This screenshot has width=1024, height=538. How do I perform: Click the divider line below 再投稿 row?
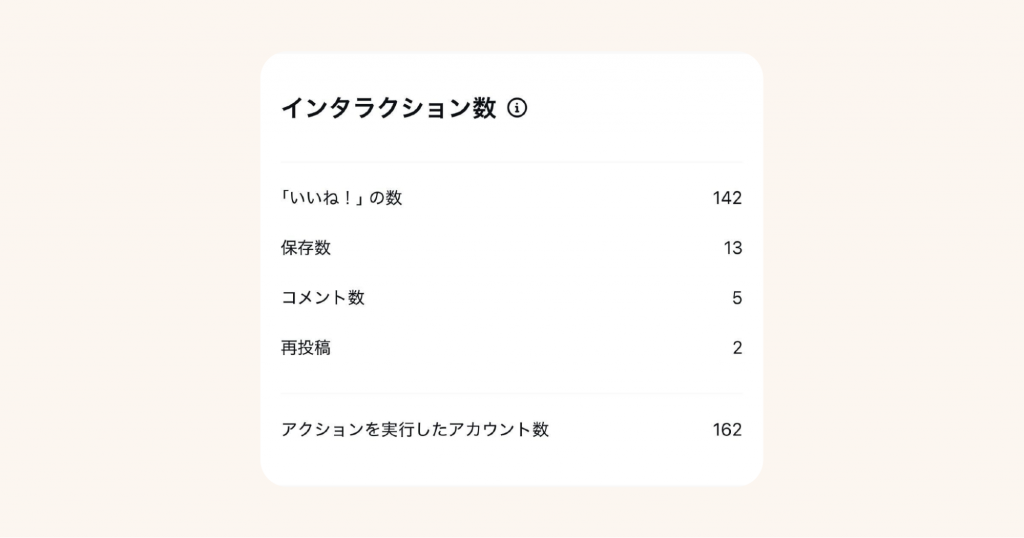tap(512, 394)
